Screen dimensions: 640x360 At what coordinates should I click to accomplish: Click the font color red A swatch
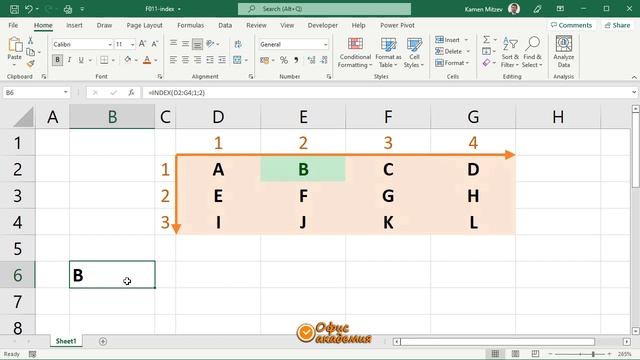147,60
